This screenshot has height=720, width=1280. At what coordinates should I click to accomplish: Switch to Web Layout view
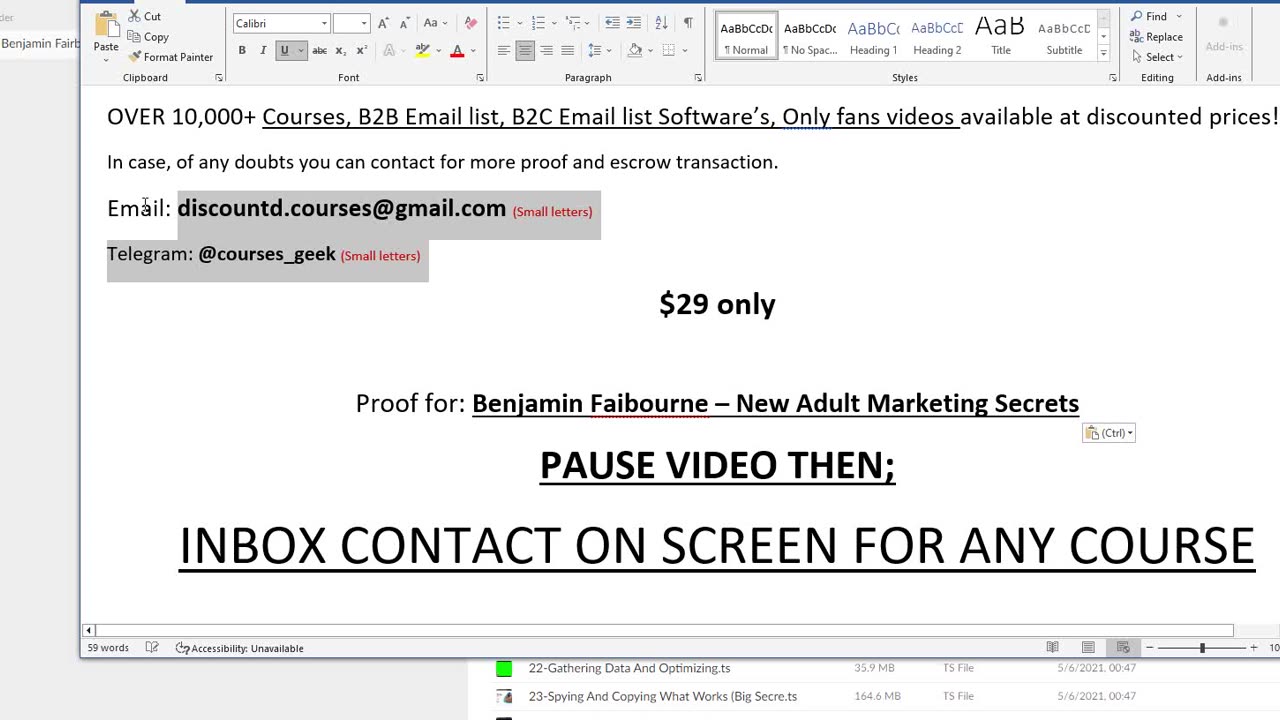(x=1123, y=648)
